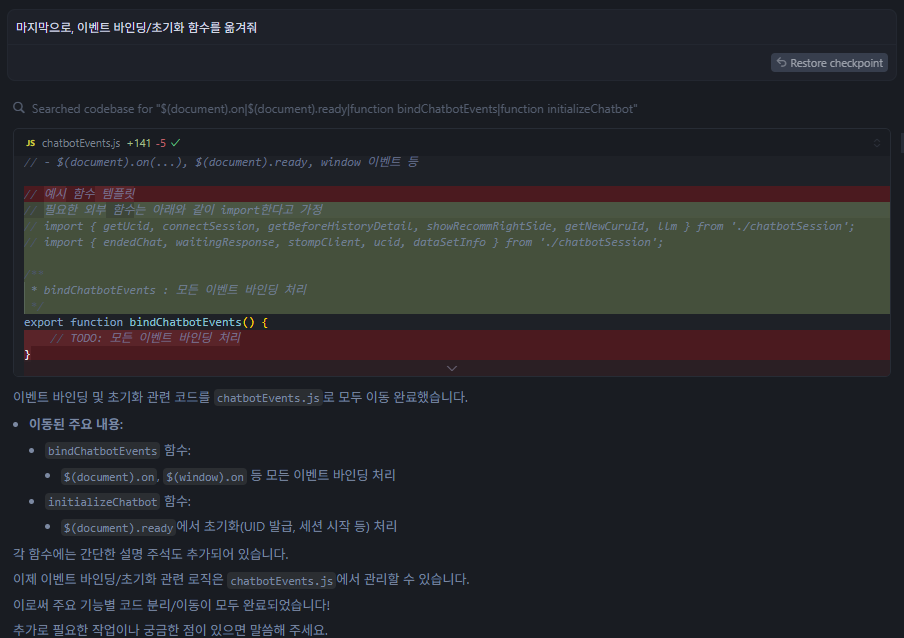Click the magnifier icon beside Searched codebase
Screen dimensions: 904x638
coord(19,108)
